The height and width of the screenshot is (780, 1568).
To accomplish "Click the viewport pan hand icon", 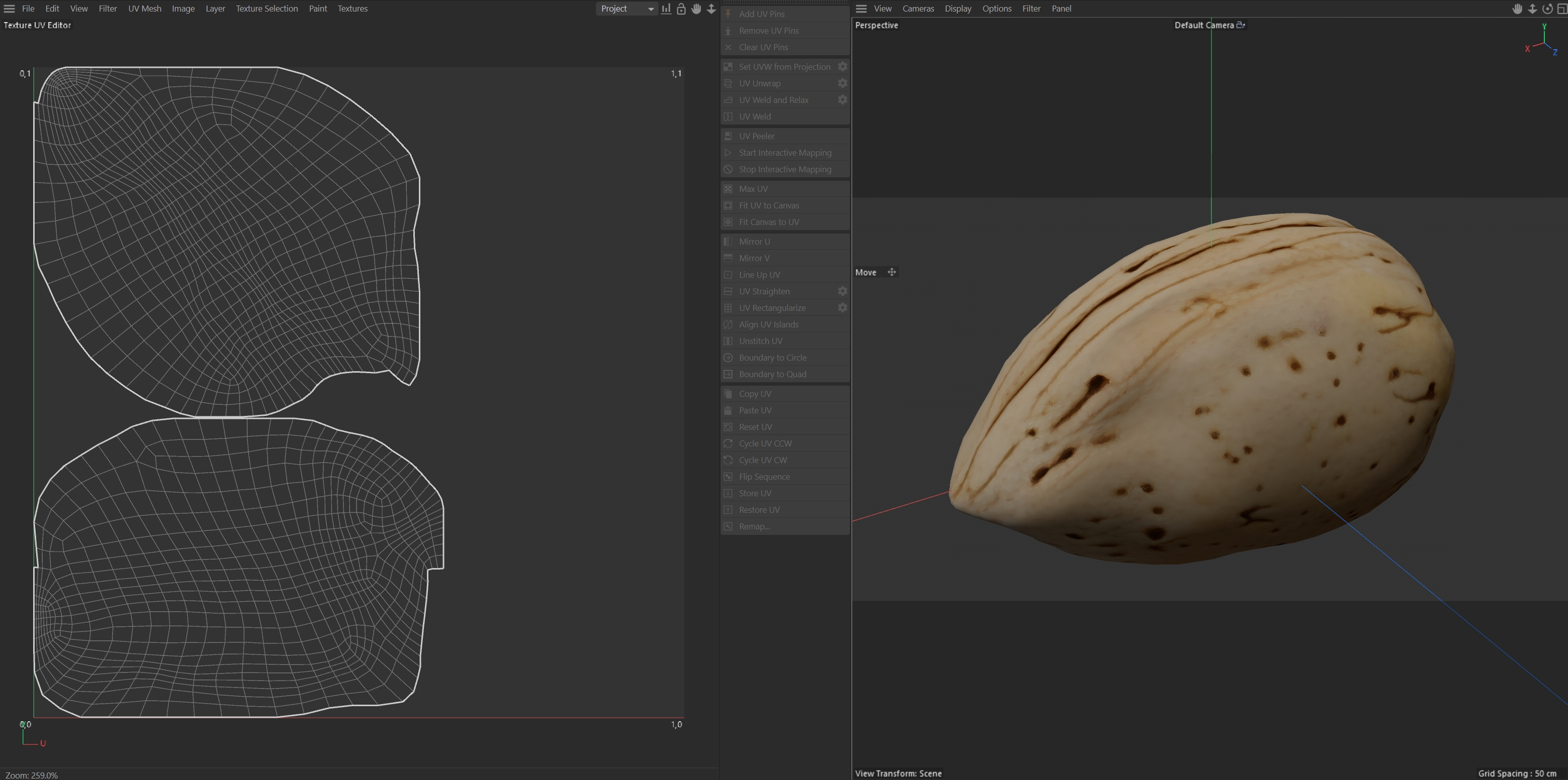I will pos(1517,9).
